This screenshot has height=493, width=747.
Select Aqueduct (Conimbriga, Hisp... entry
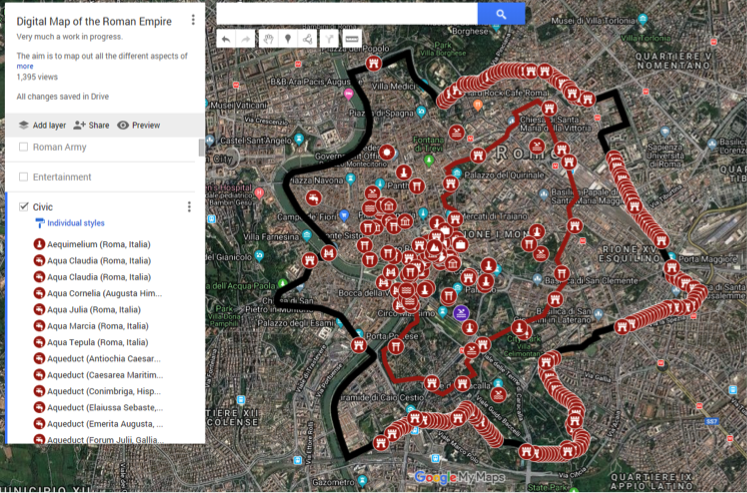click(x=104, y=391)
